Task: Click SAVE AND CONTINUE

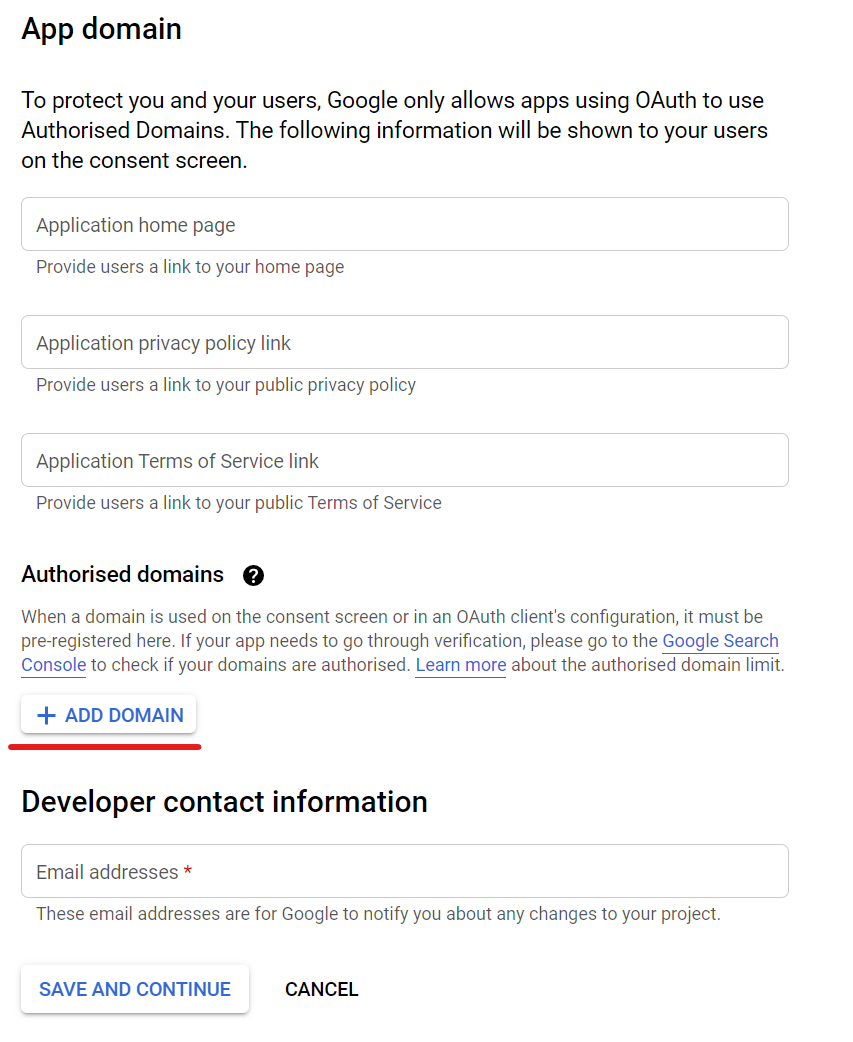Action: tap(134, 989)
